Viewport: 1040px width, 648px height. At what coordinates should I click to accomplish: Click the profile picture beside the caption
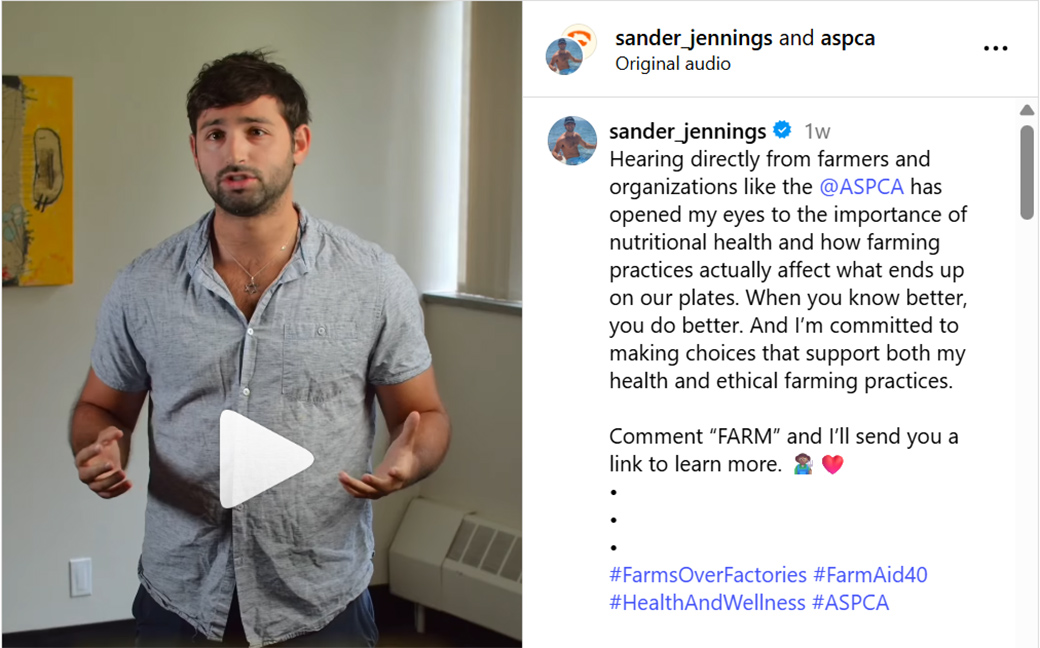point(572,140)
